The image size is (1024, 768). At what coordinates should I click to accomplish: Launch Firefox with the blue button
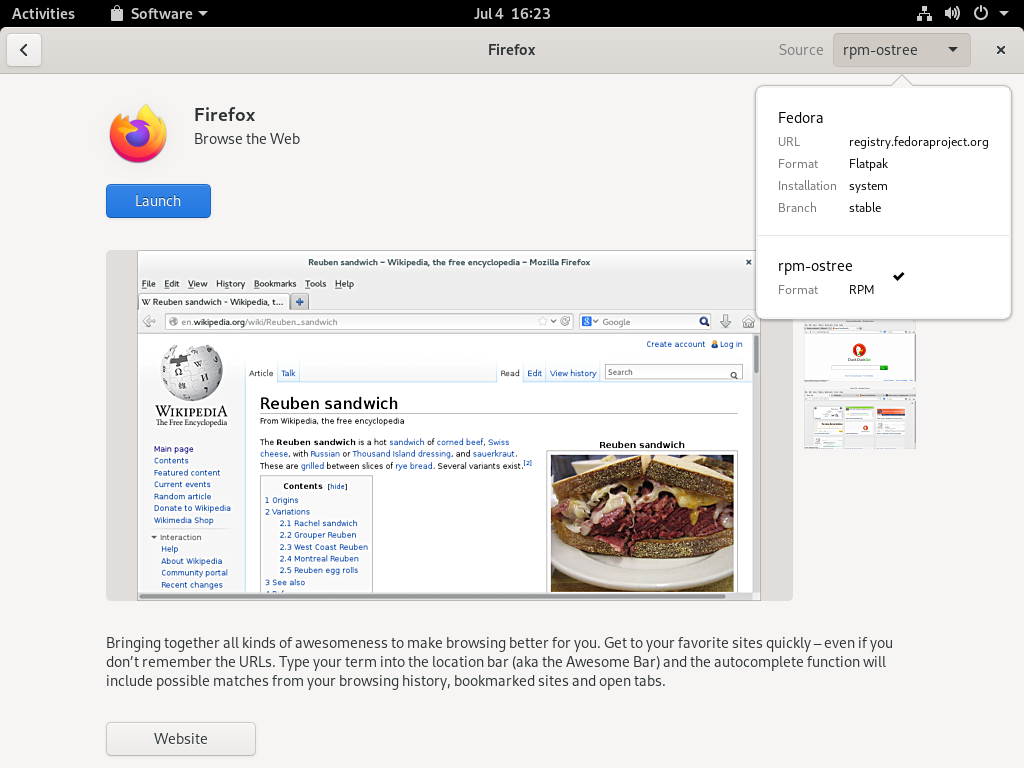pyautogui.click(x=158, y=201)
